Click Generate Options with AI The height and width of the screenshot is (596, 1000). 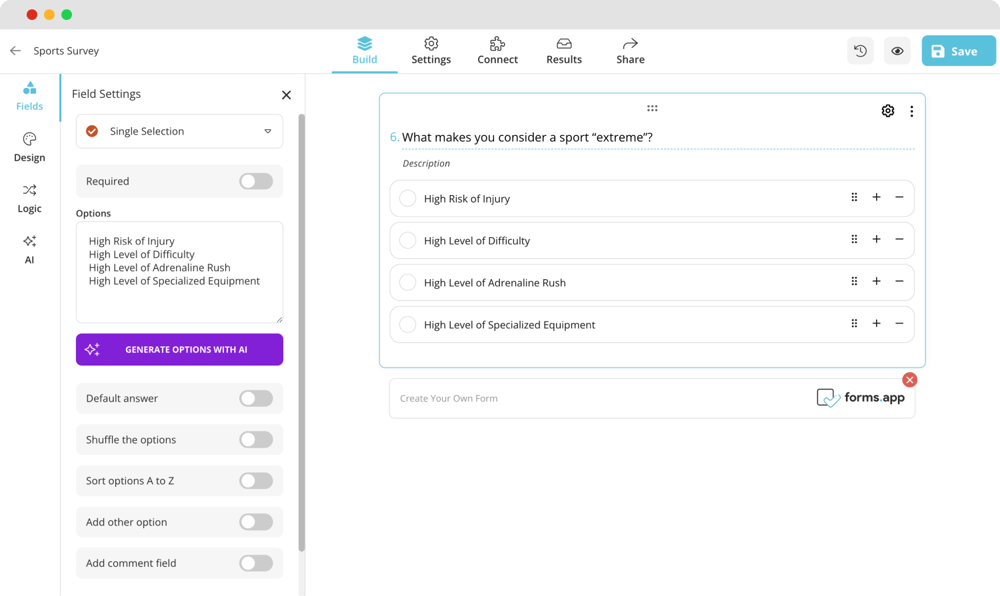179,349
